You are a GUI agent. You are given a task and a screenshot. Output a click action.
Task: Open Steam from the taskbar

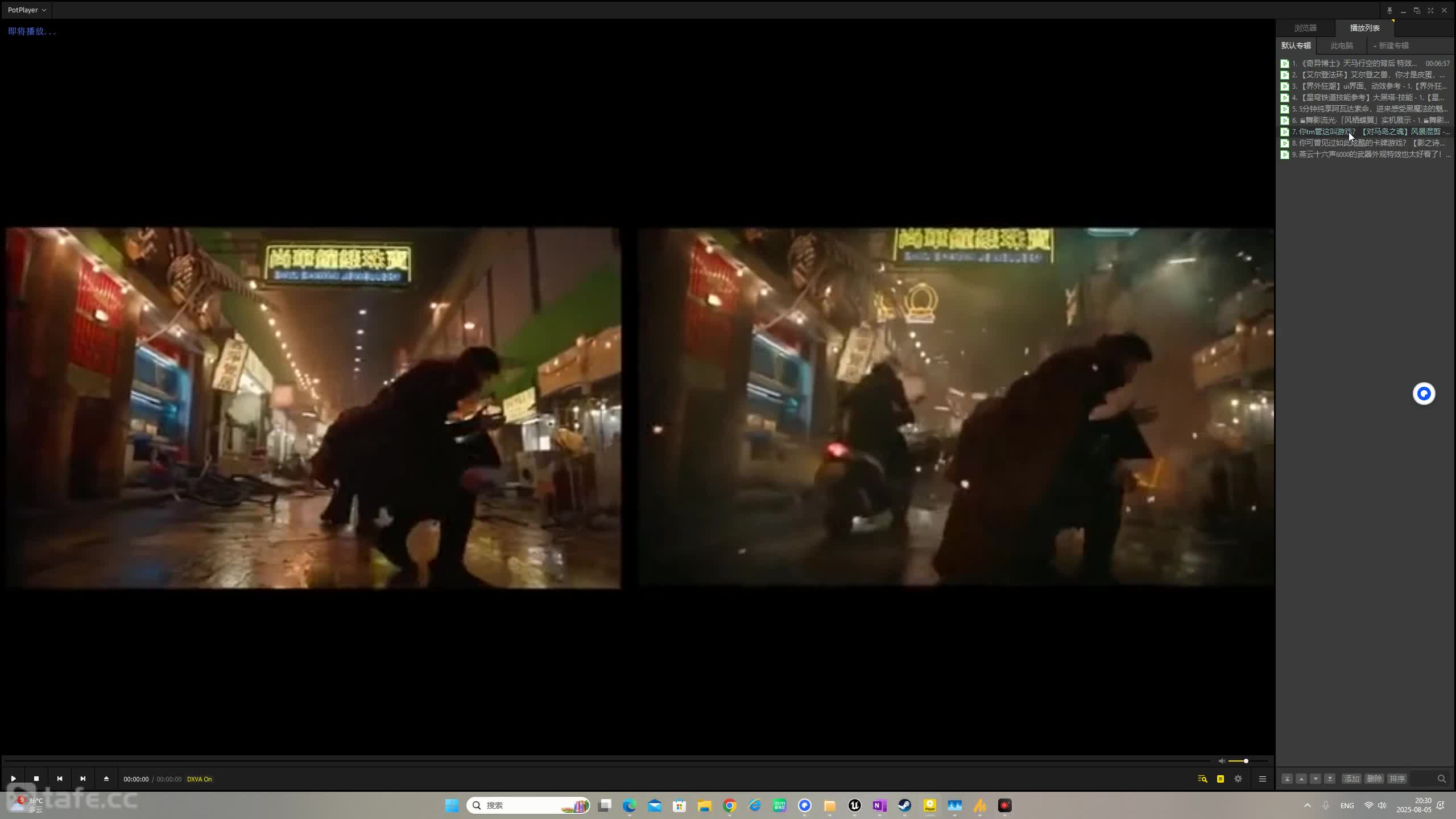[905, 805]
